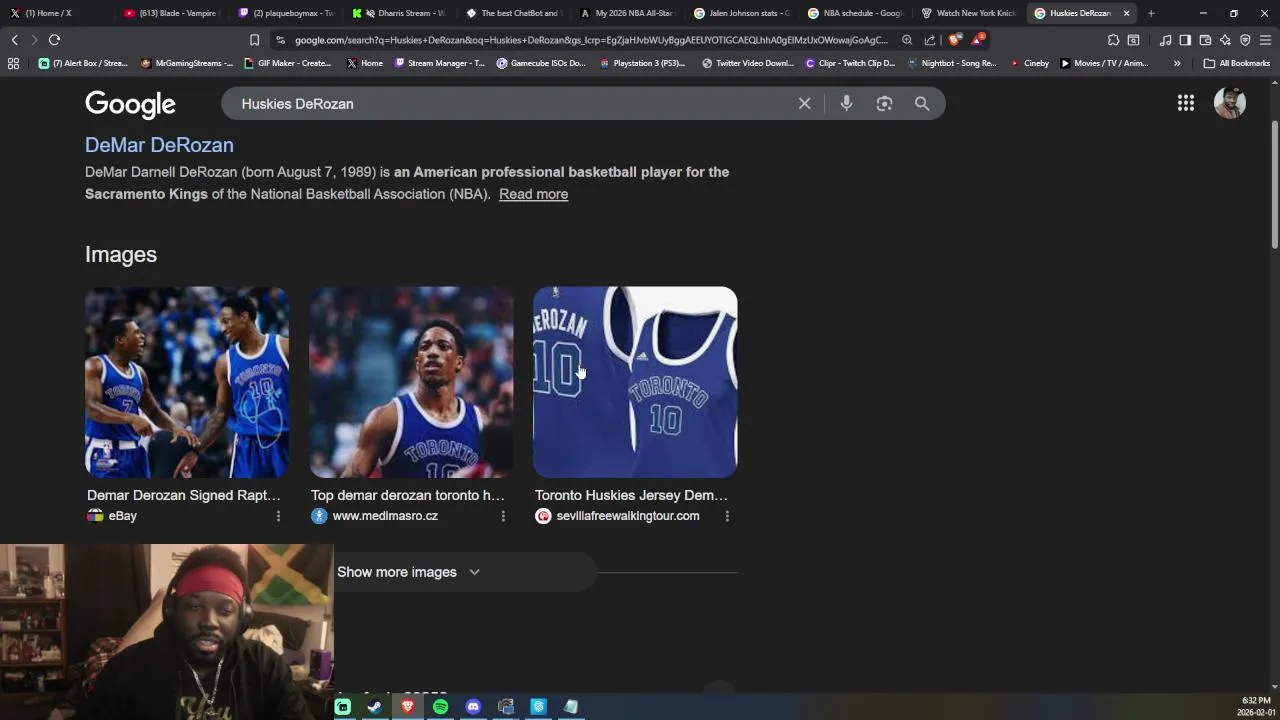Click the Google logo
The height and width of the screenshot is (720, 1280).
click(130, 104)
